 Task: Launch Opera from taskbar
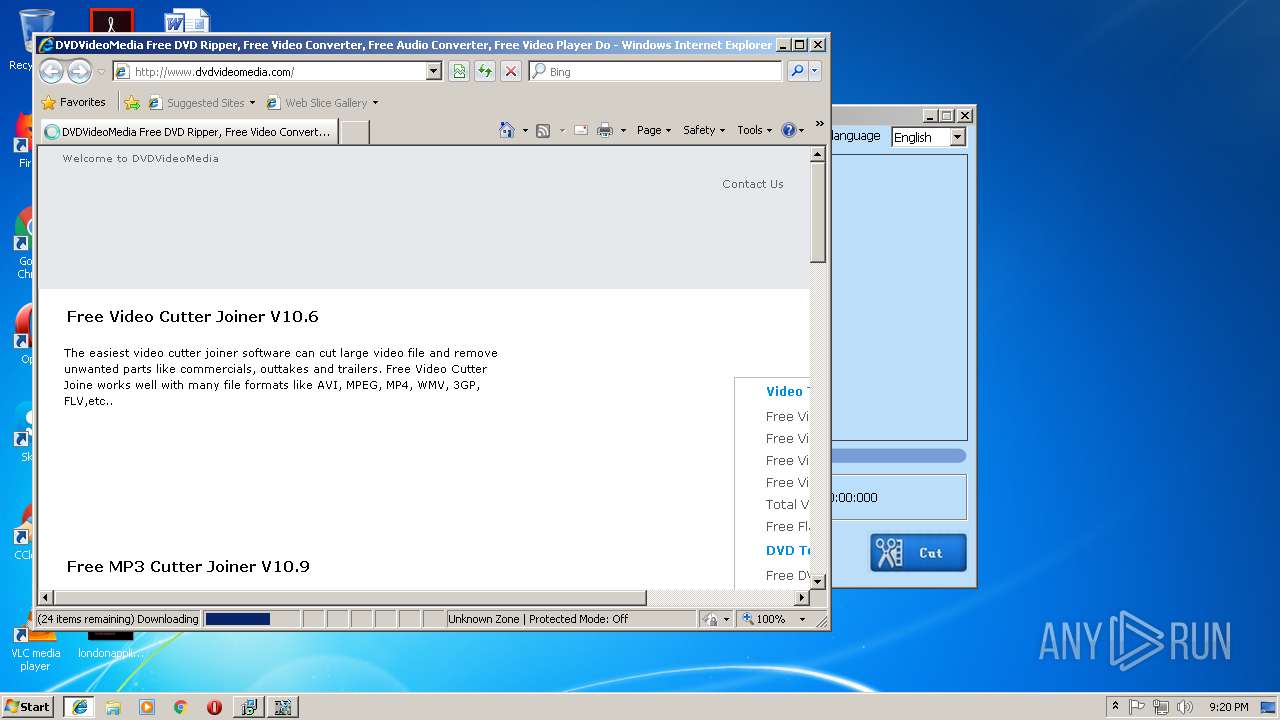(x=214, y=706)
